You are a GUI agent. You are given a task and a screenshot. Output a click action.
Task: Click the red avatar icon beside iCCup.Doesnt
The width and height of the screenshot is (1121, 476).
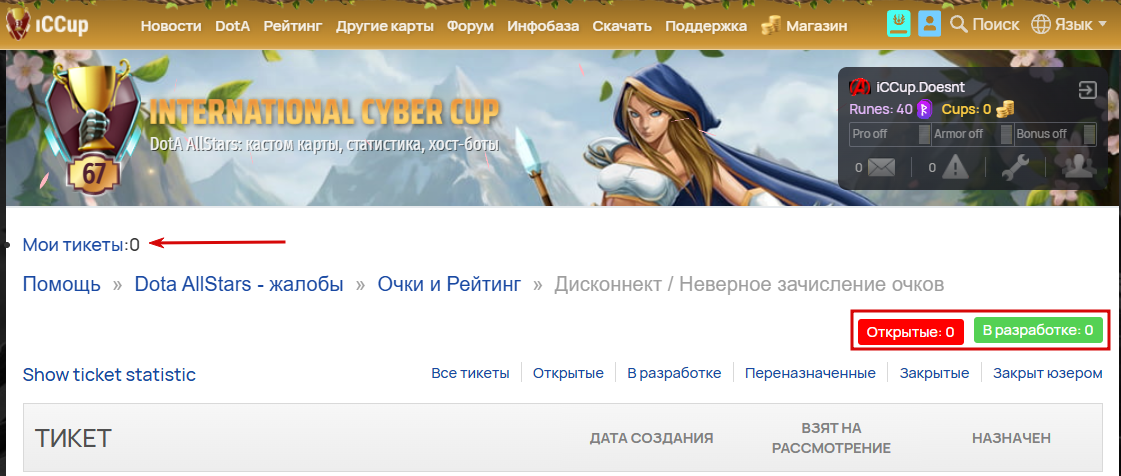[859, 87]
